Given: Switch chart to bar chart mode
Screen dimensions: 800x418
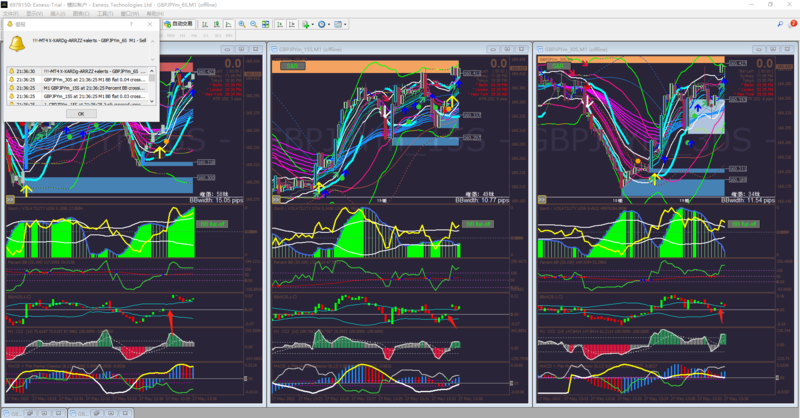Looking at the screenshot, I should click(205, 24).
